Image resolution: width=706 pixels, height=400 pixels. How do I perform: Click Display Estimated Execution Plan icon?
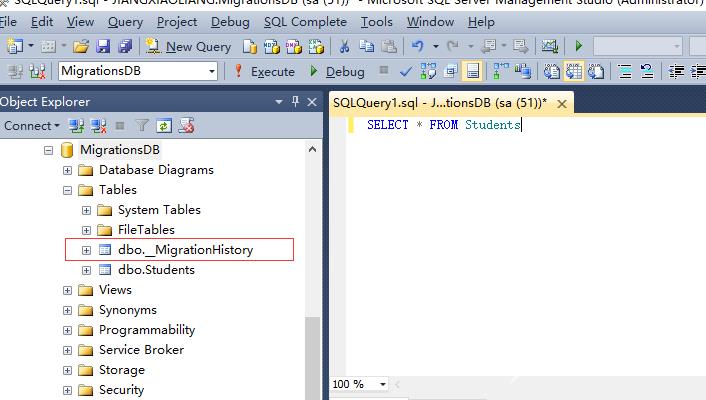[428, 71]
